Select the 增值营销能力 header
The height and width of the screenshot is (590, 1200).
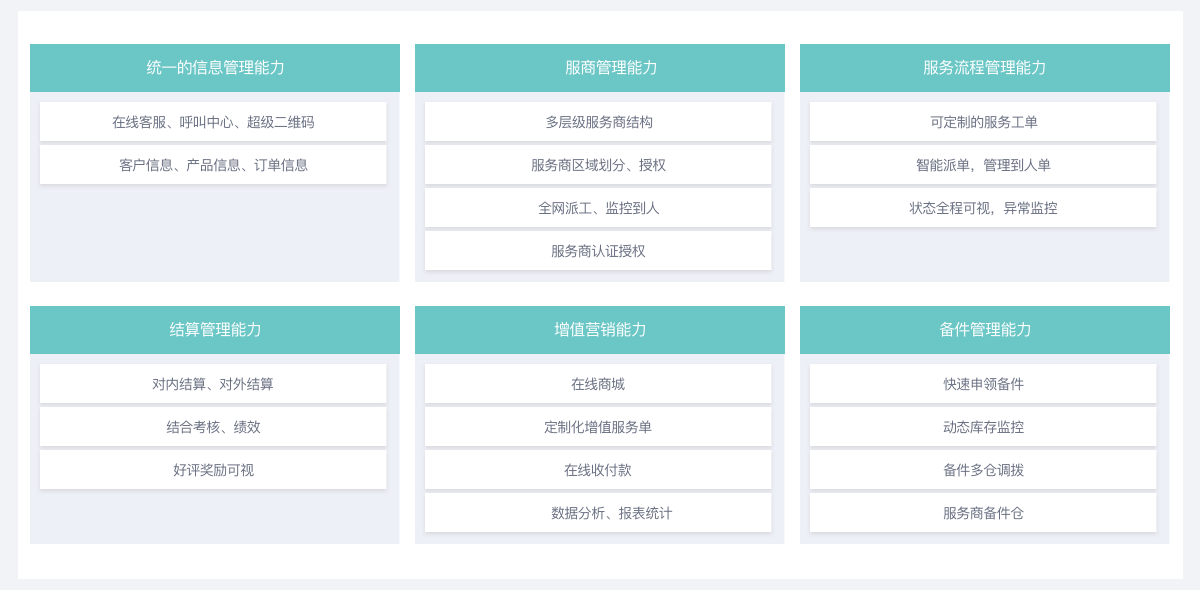[x=599, y=330]
